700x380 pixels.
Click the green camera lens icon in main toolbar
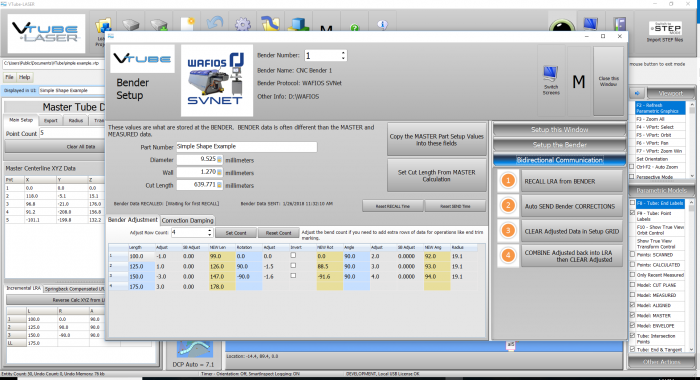(562, 26)
